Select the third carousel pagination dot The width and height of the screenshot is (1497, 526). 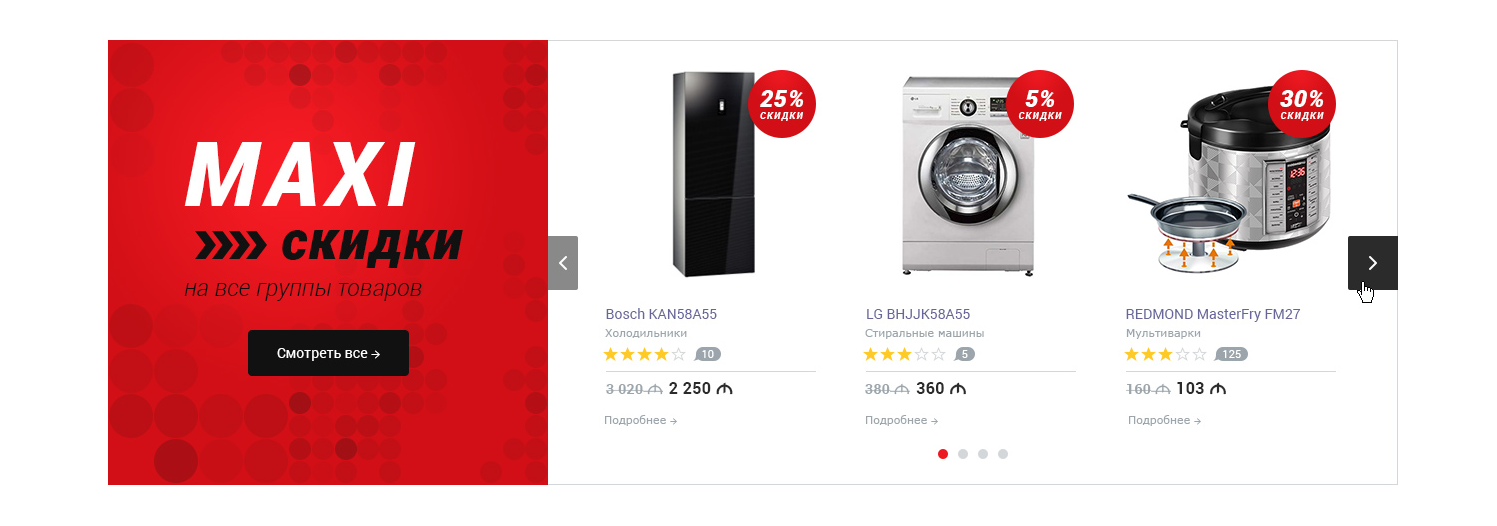pos(983,454)
